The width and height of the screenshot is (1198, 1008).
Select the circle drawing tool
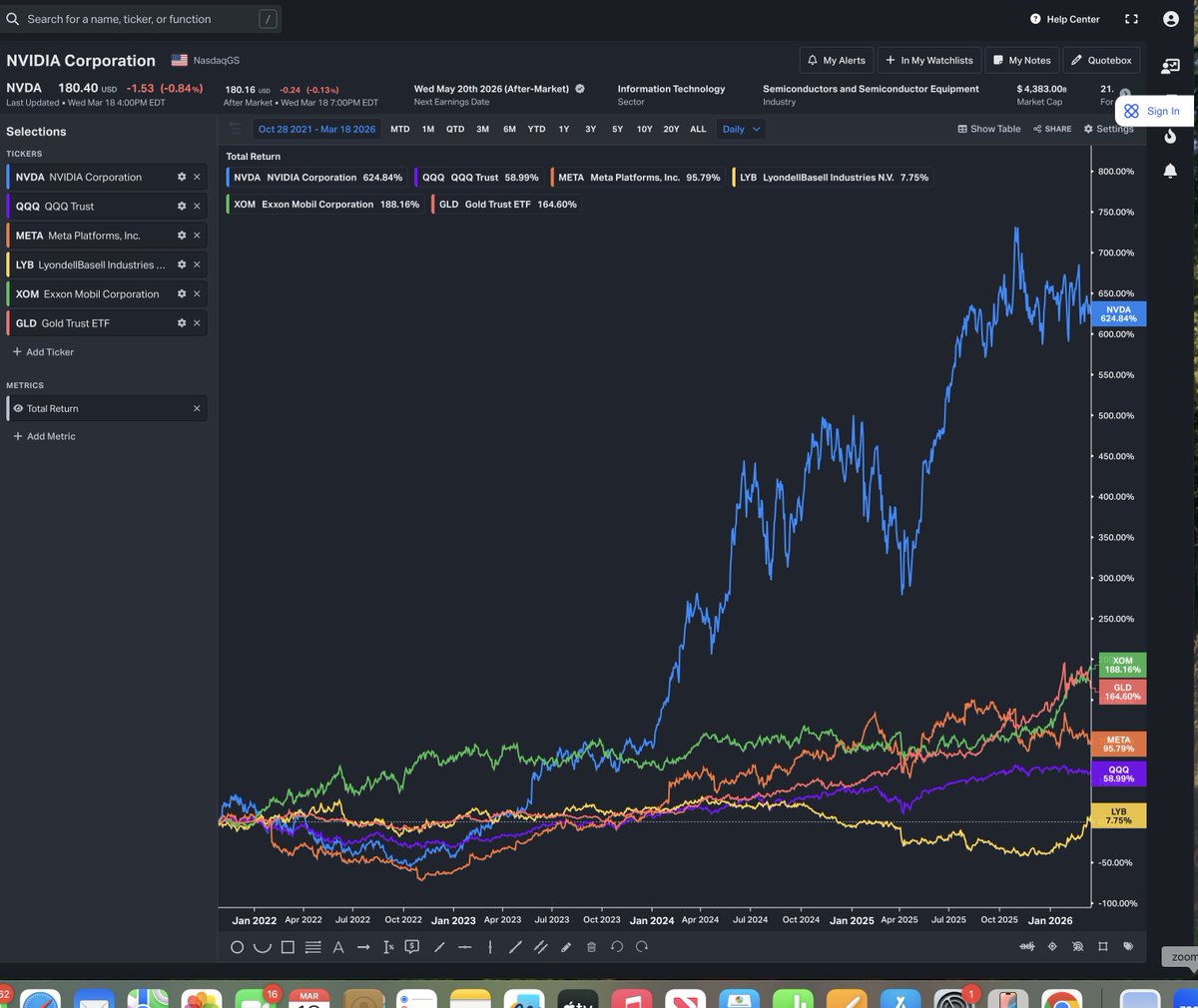click(237, 947)
